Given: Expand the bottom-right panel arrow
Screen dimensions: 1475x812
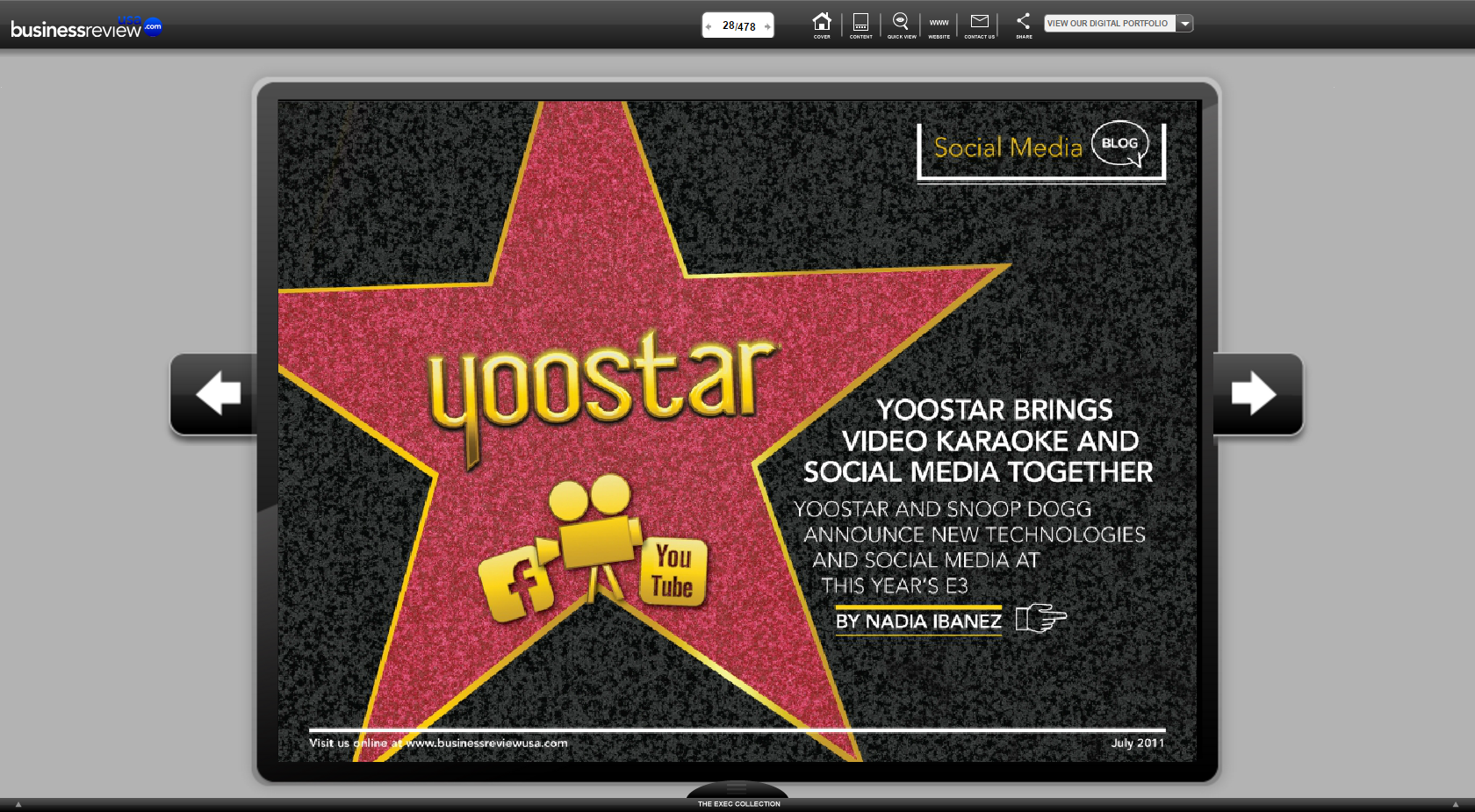Looking at the screenshot, I should coord(1455,804).
